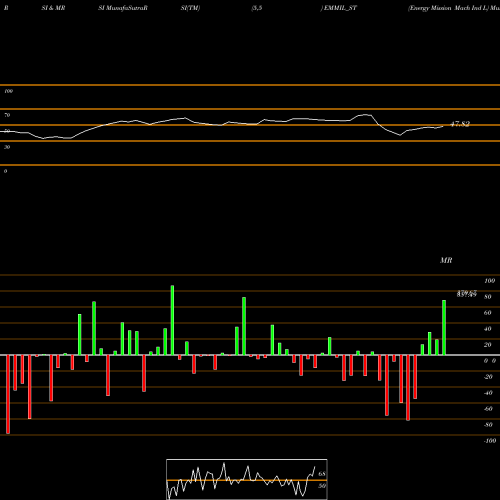Viewport: 500px width, 500px height.
Task: Click the MR axis label '-60'
Action: tap(488, 409)
